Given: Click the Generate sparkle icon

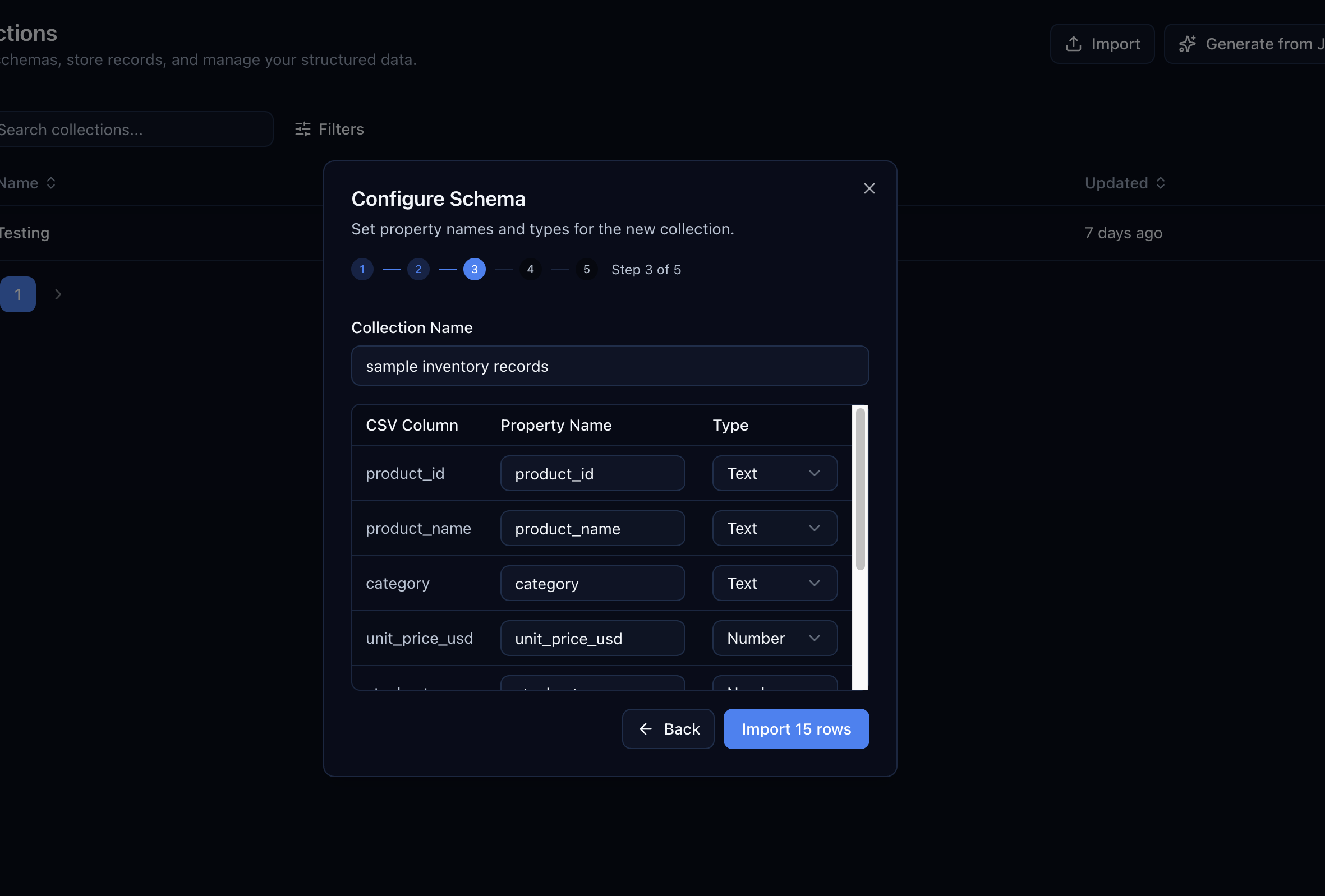Looking at the screenshot, I should (1188, 44).
